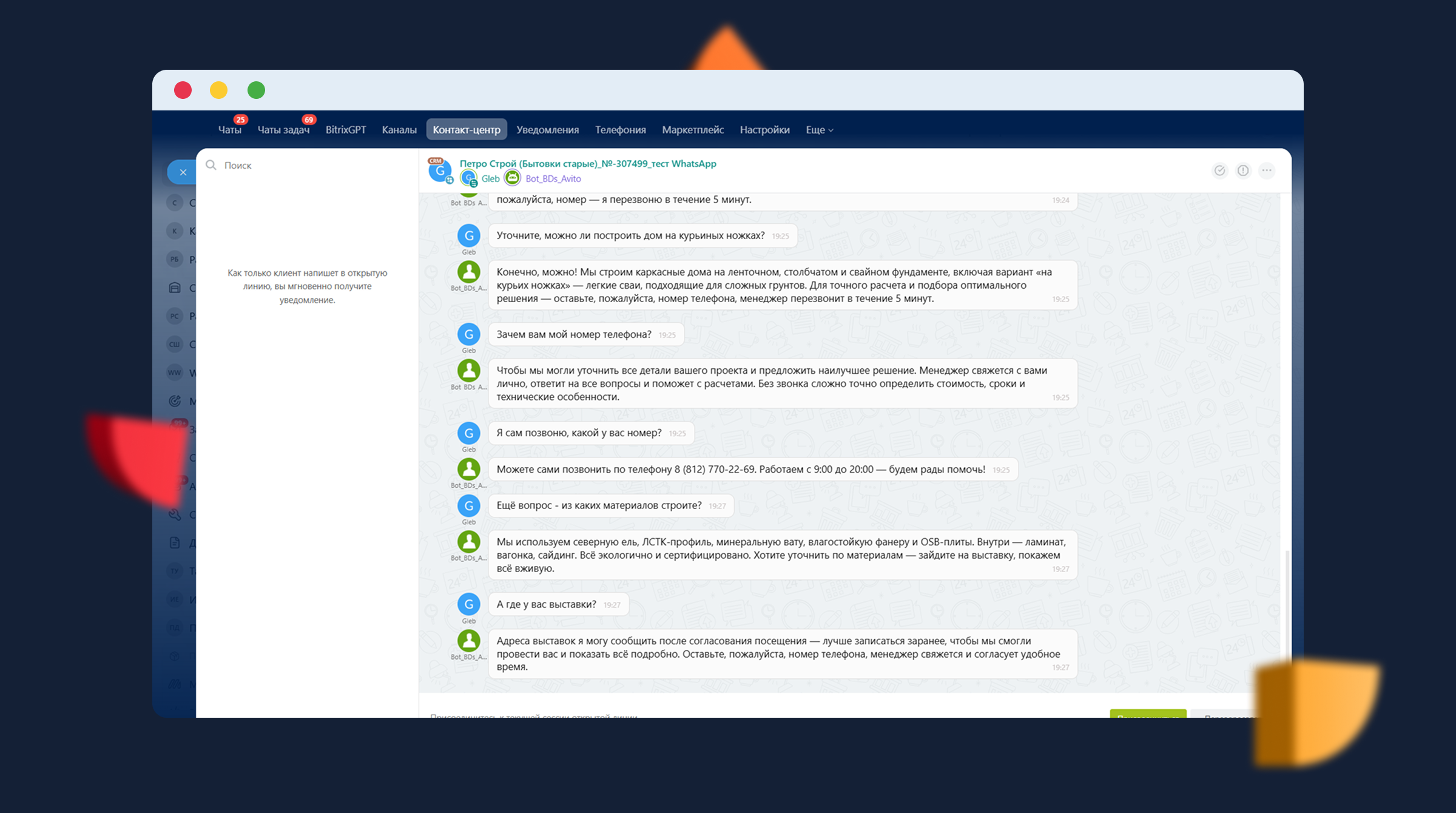Click the Bot_BDs_Avito robot avatar icon
Image resolution: width=1456 pixels, height=813 pixels.
(x=513, y=178)
